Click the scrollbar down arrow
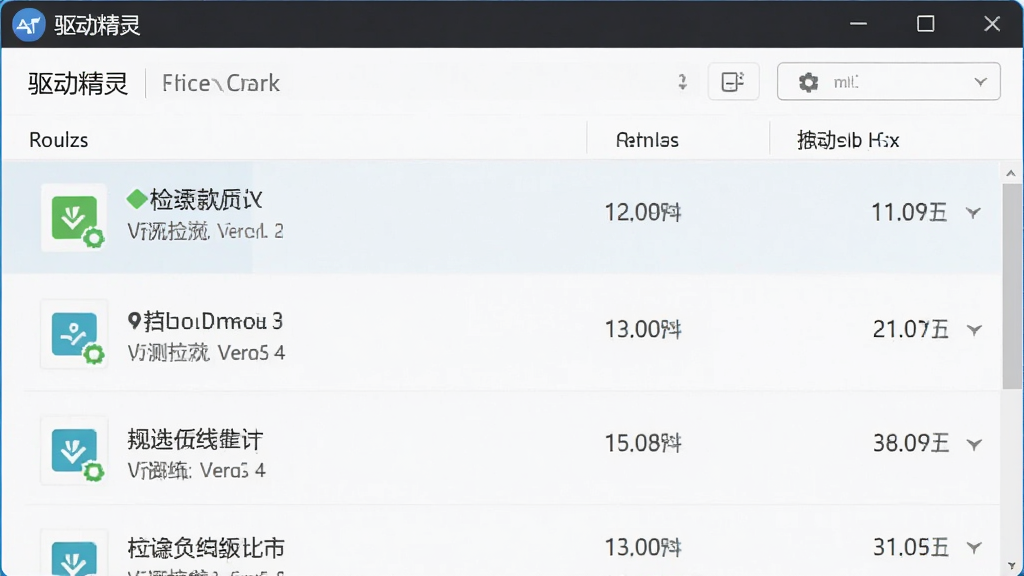The image size is (1024, 576). tap(1011, 566)
